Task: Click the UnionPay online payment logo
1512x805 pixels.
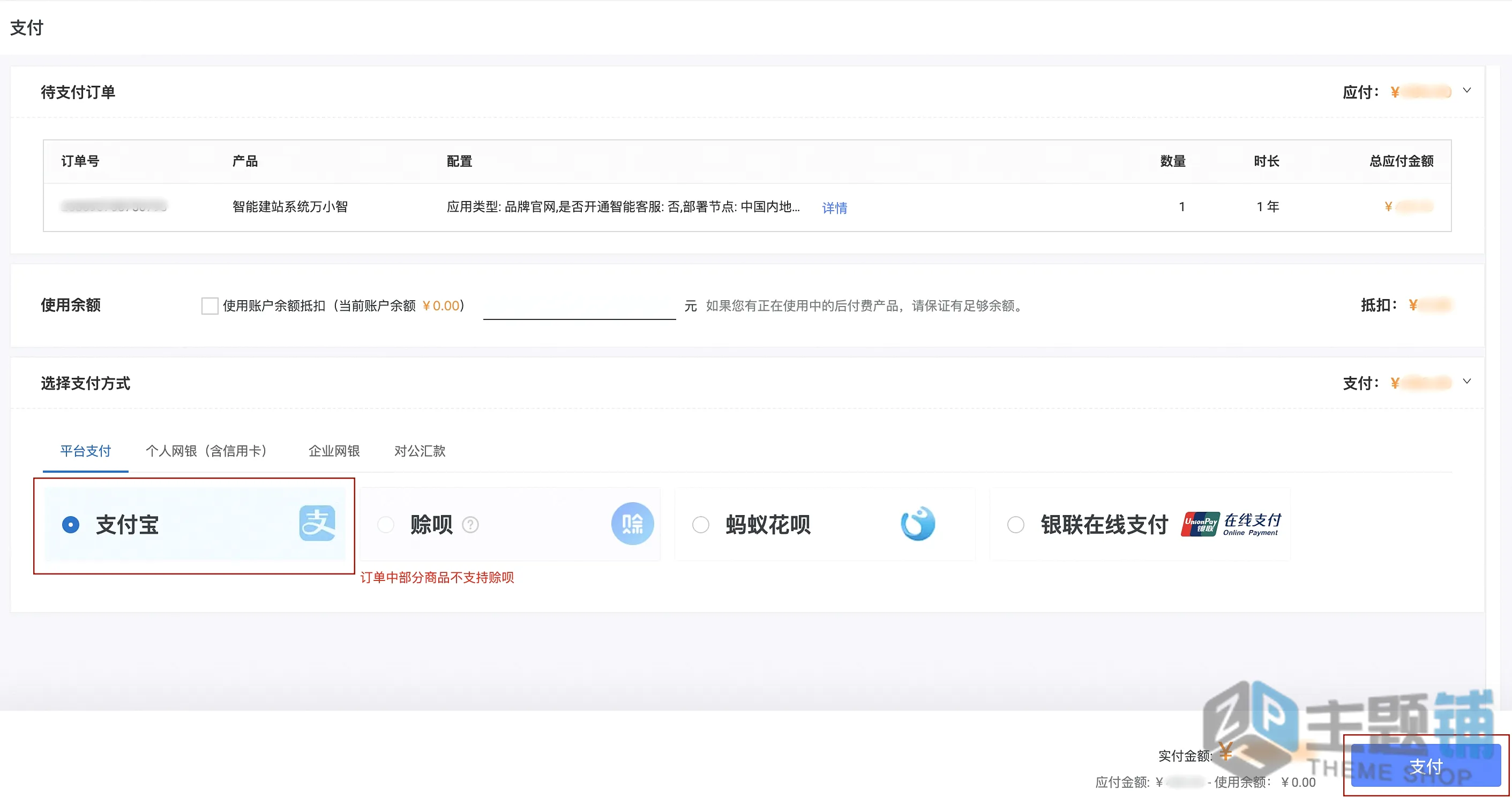Action: 1231,524
